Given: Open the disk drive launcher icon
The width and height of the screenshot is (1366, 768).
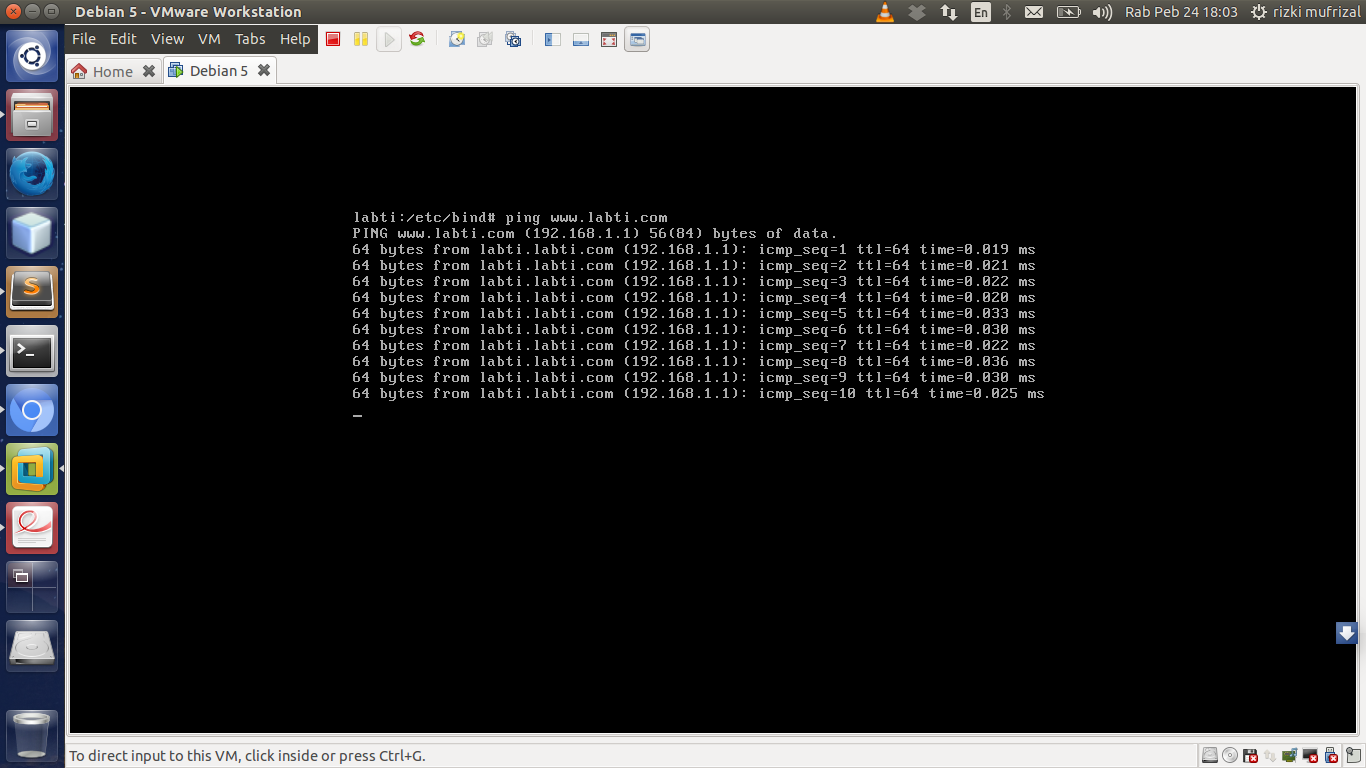Looking at the screenshot, I should tap(32, 646).
